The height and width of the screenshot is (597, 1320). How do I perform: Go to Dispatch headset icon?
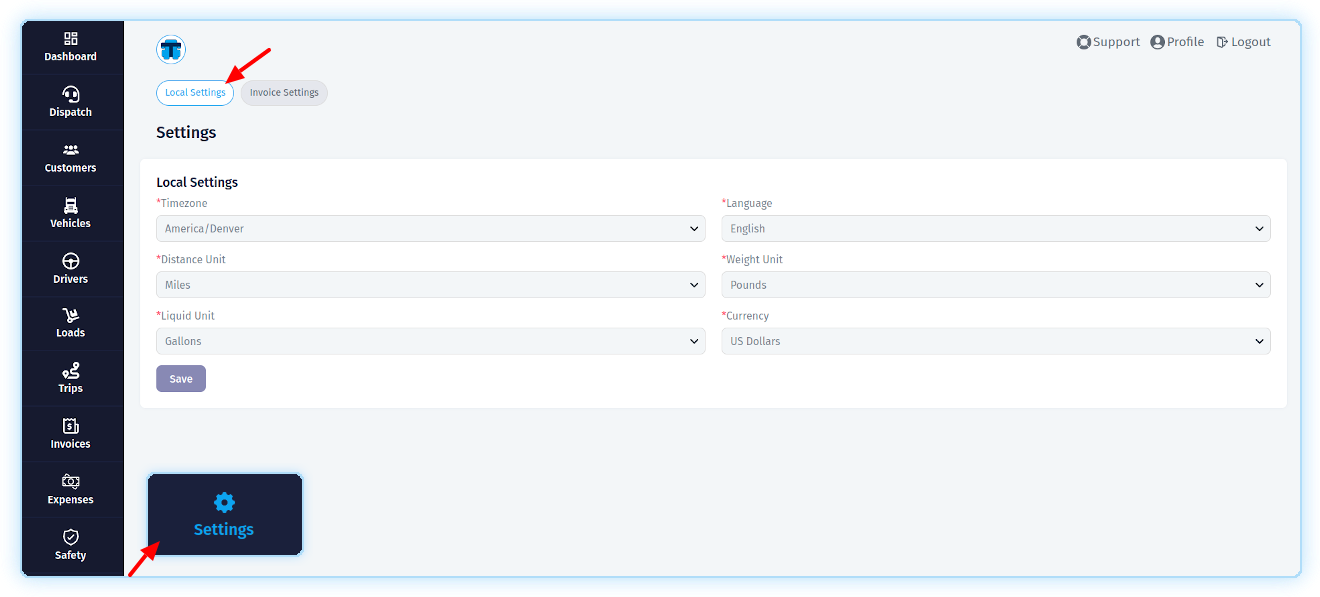[x=71, y=95]
